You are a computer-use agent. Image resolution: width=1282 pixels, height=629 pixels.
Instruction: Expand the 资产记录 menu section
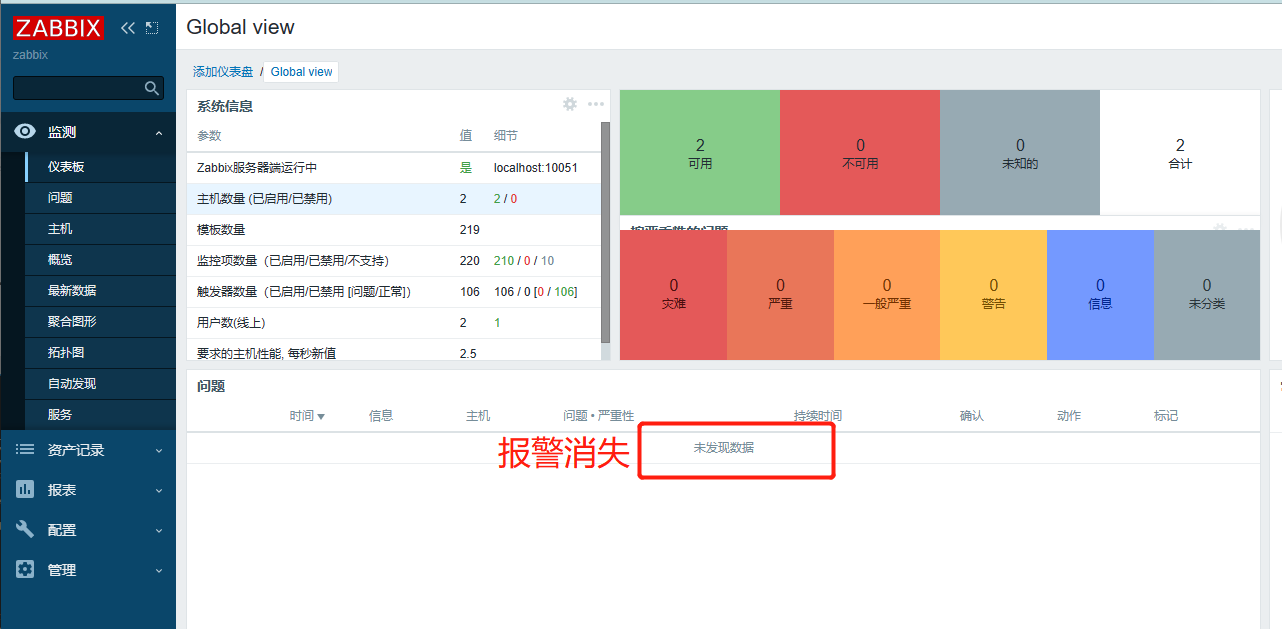click(158, 451)
